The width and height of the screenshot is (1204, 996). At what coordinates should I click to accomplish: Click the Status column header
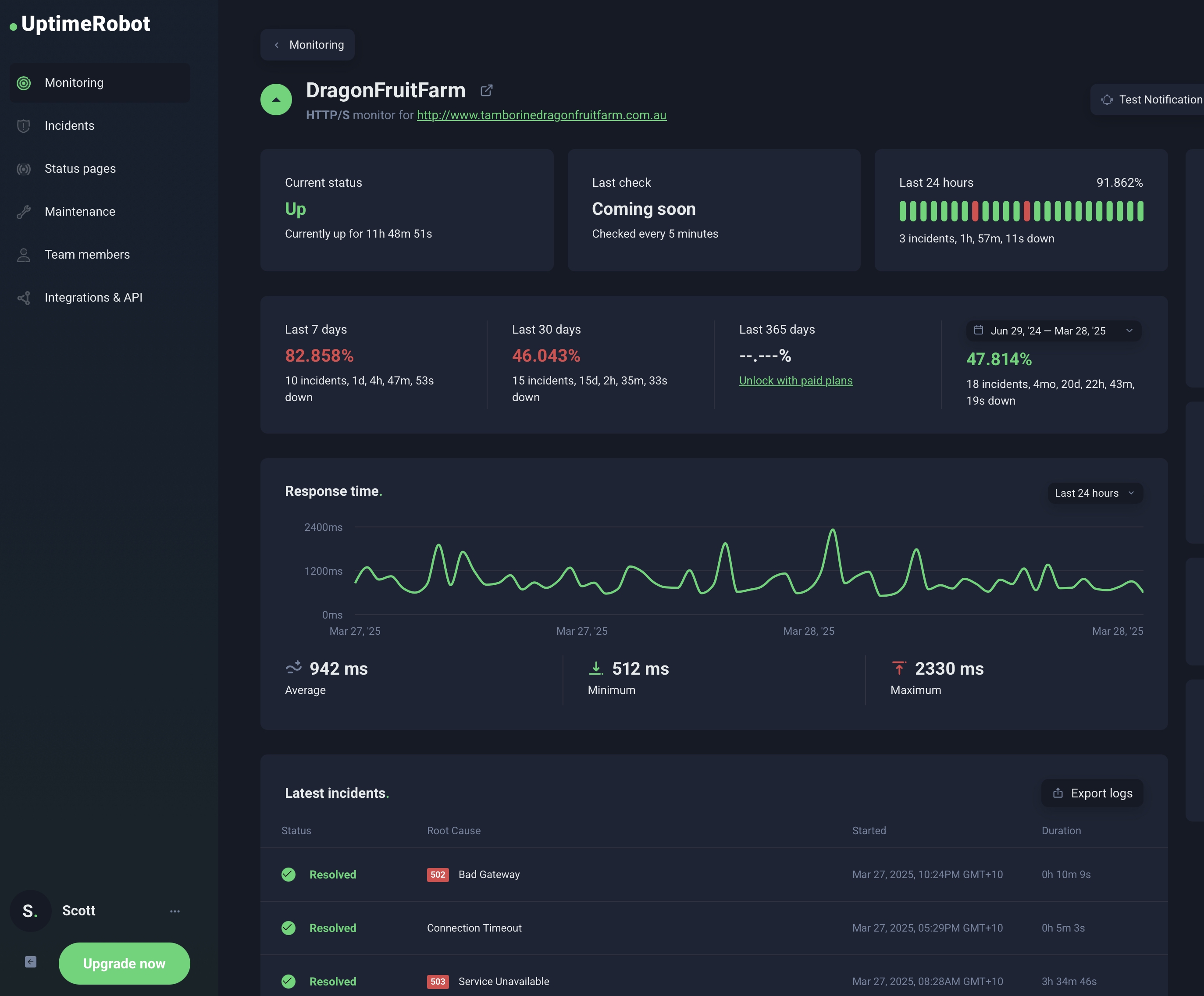point(296,830)
